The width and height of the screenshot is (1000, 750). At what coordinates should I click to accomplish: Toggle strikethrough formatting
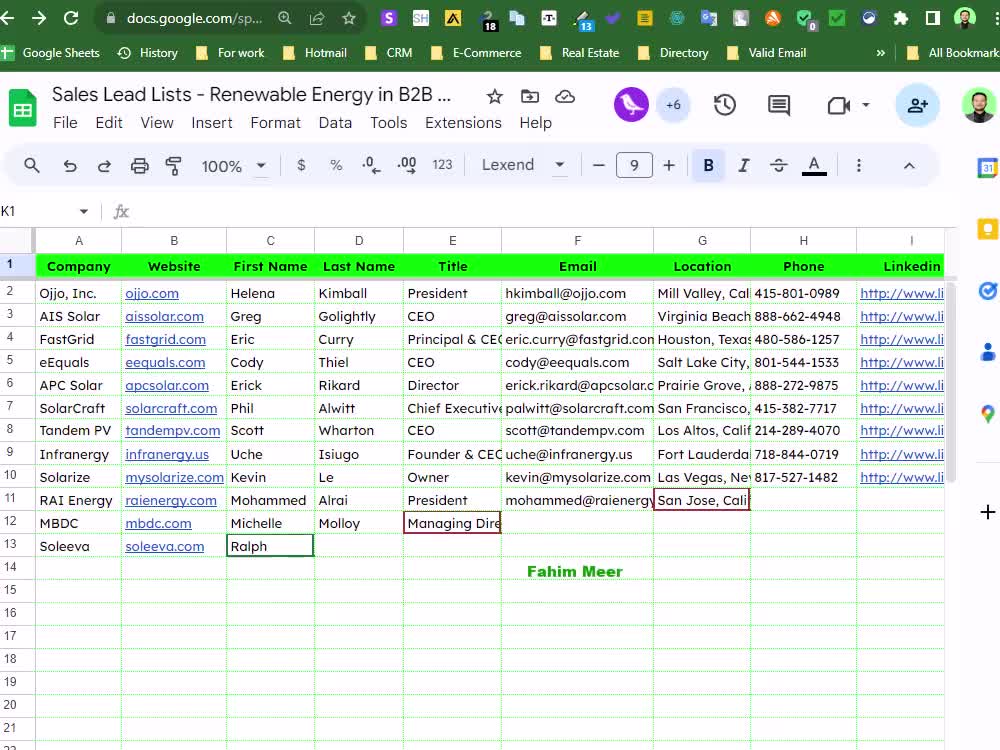(778, 166)
